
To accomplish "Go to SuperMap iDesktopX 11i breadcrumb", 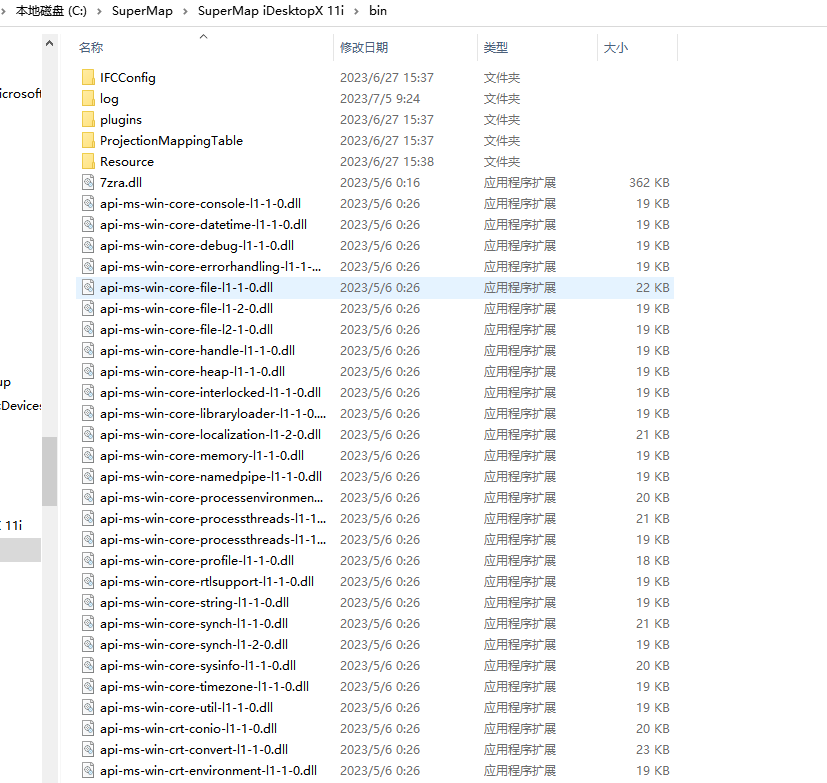I will pos(271,11).
